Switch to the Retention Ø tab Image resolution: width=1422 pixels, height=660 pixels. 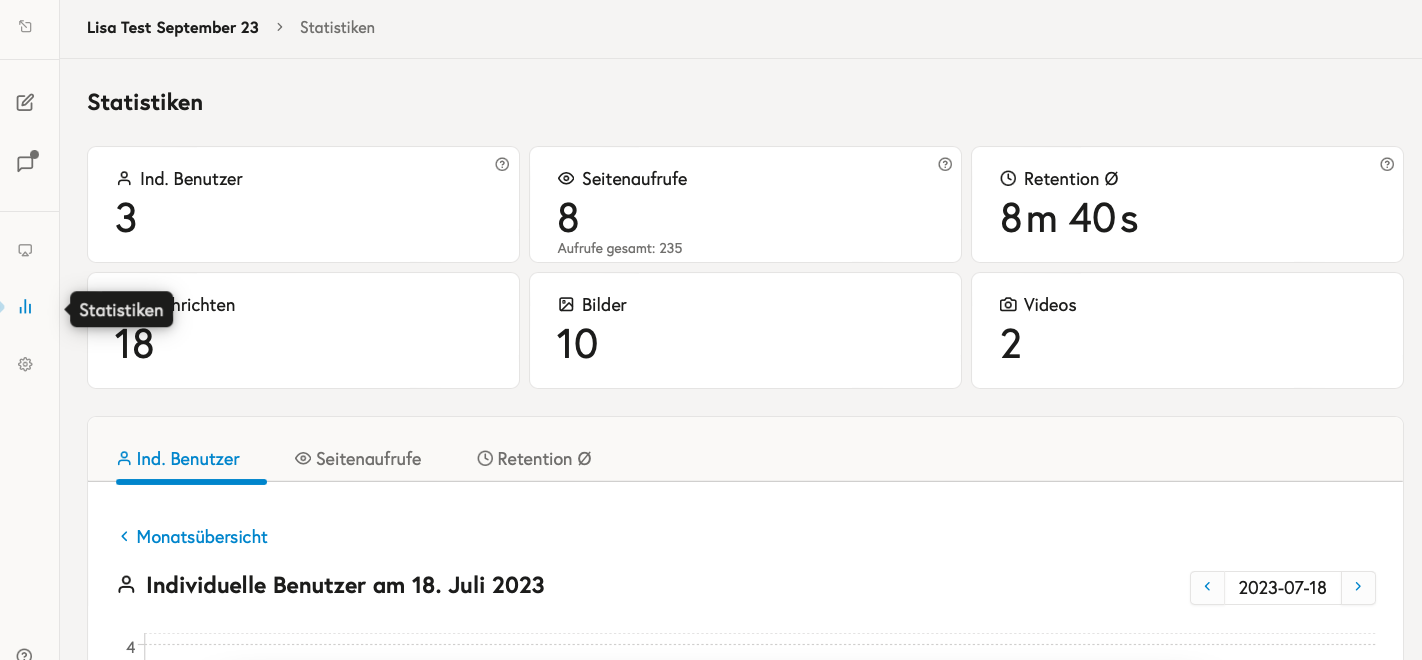pos(534,459)
